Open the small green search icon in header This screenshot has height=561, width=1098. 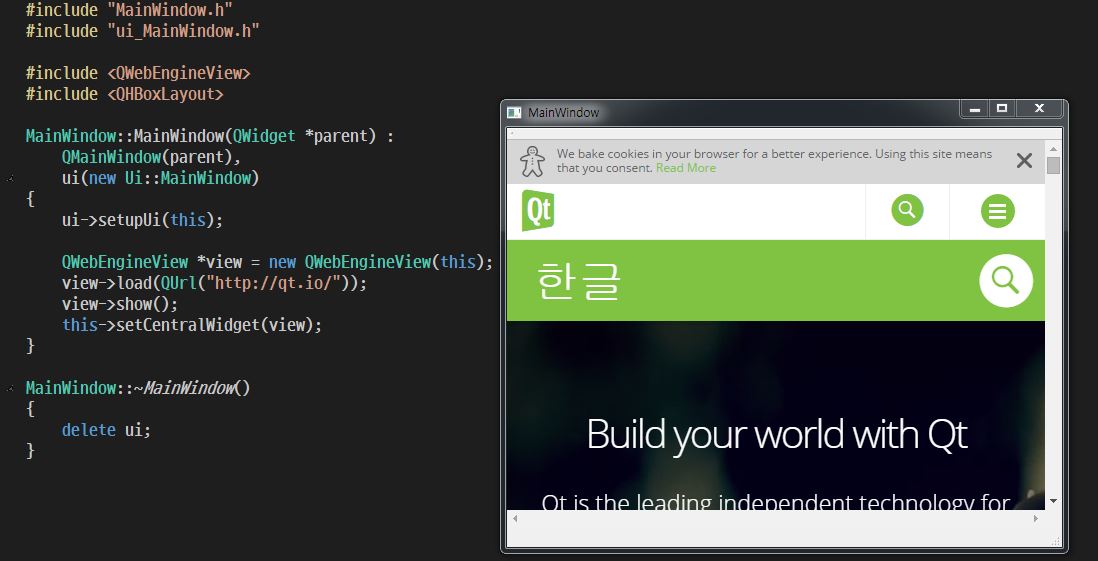(907, 210)
